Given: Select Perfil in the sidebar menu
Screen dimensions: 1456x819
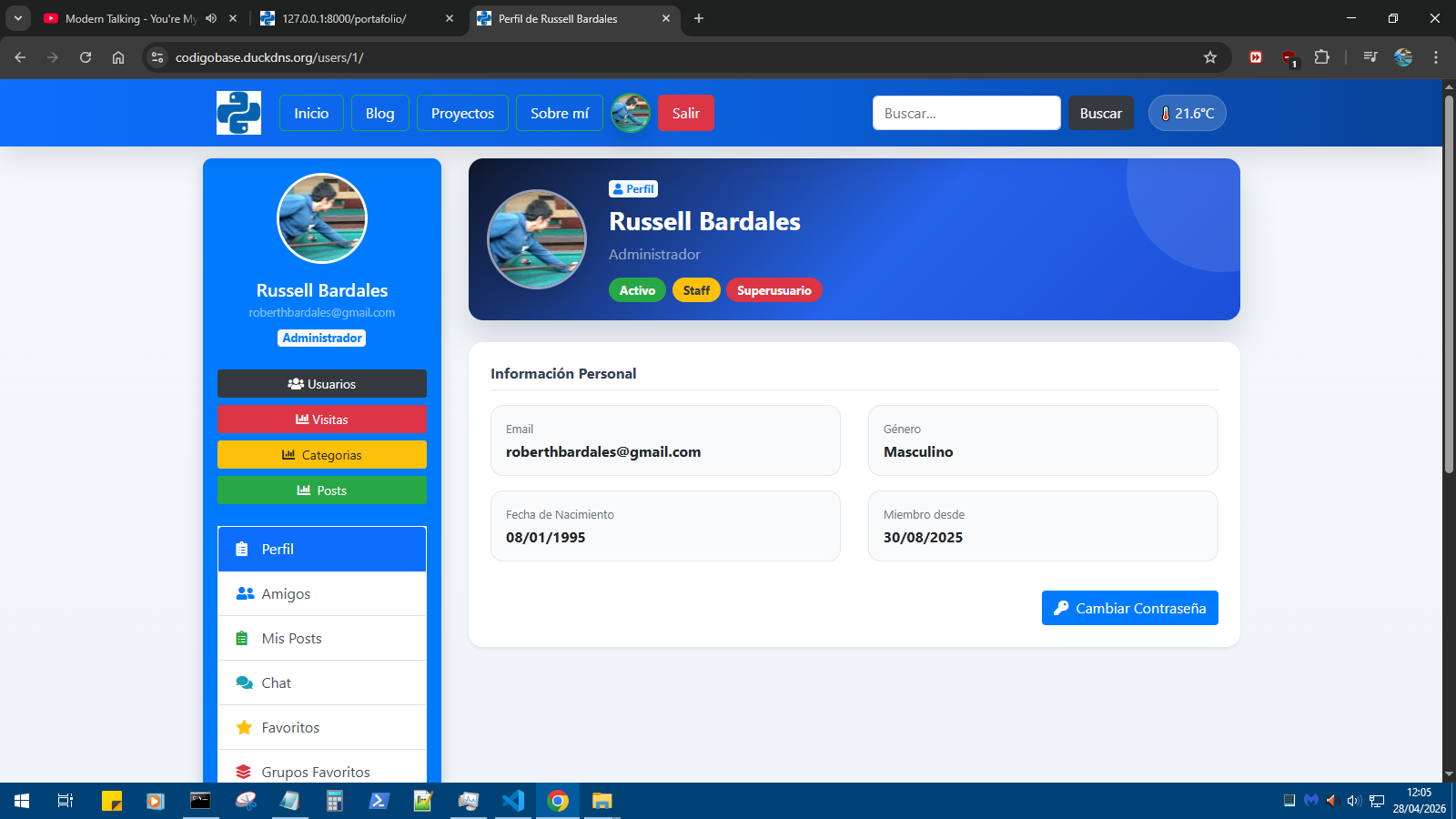Looking at the screenshot, I should 322,549.
